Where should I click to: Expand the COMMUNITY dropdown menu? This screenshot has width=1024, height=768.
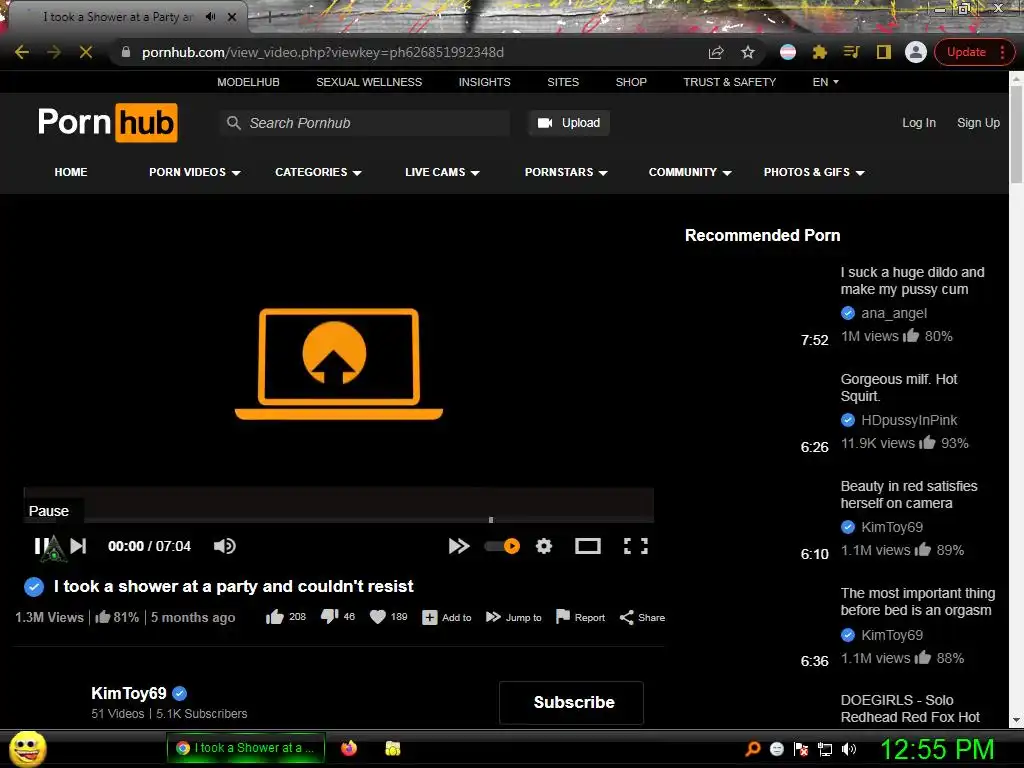pos(690,172)
